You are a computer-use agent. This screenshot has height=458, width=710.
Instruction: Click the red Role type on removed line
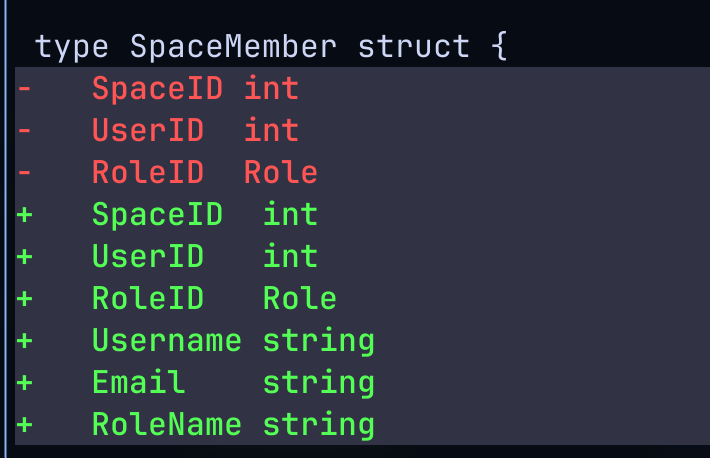pos(280,172)
